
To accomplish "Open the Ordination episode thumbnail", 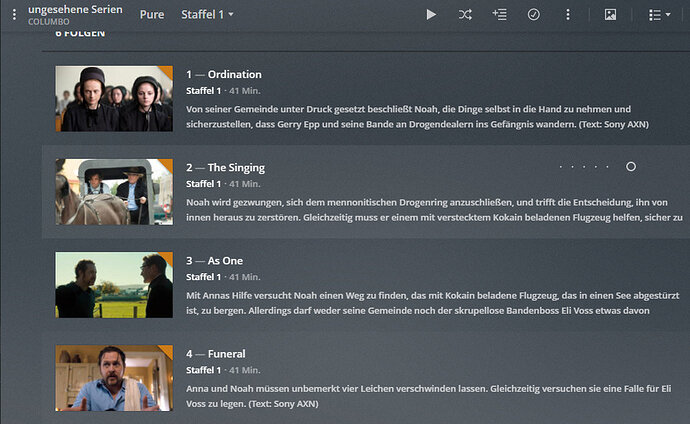I will (x=114, y=99).
